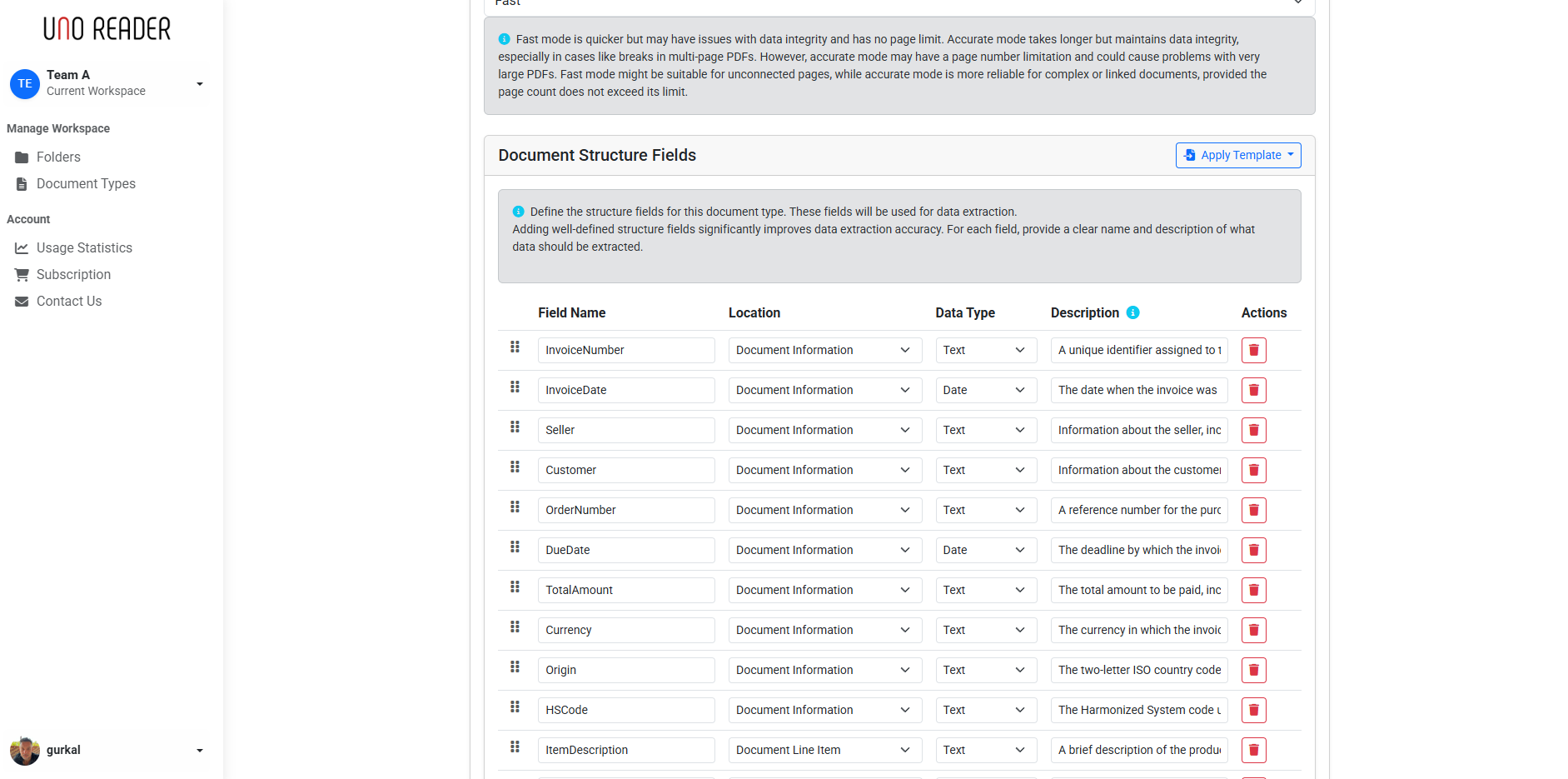This screenshot has height=779, width=1568.
Task: Open Location dropdown for ItemDescription
Action: pyautogui.click(x=825, y=750)
